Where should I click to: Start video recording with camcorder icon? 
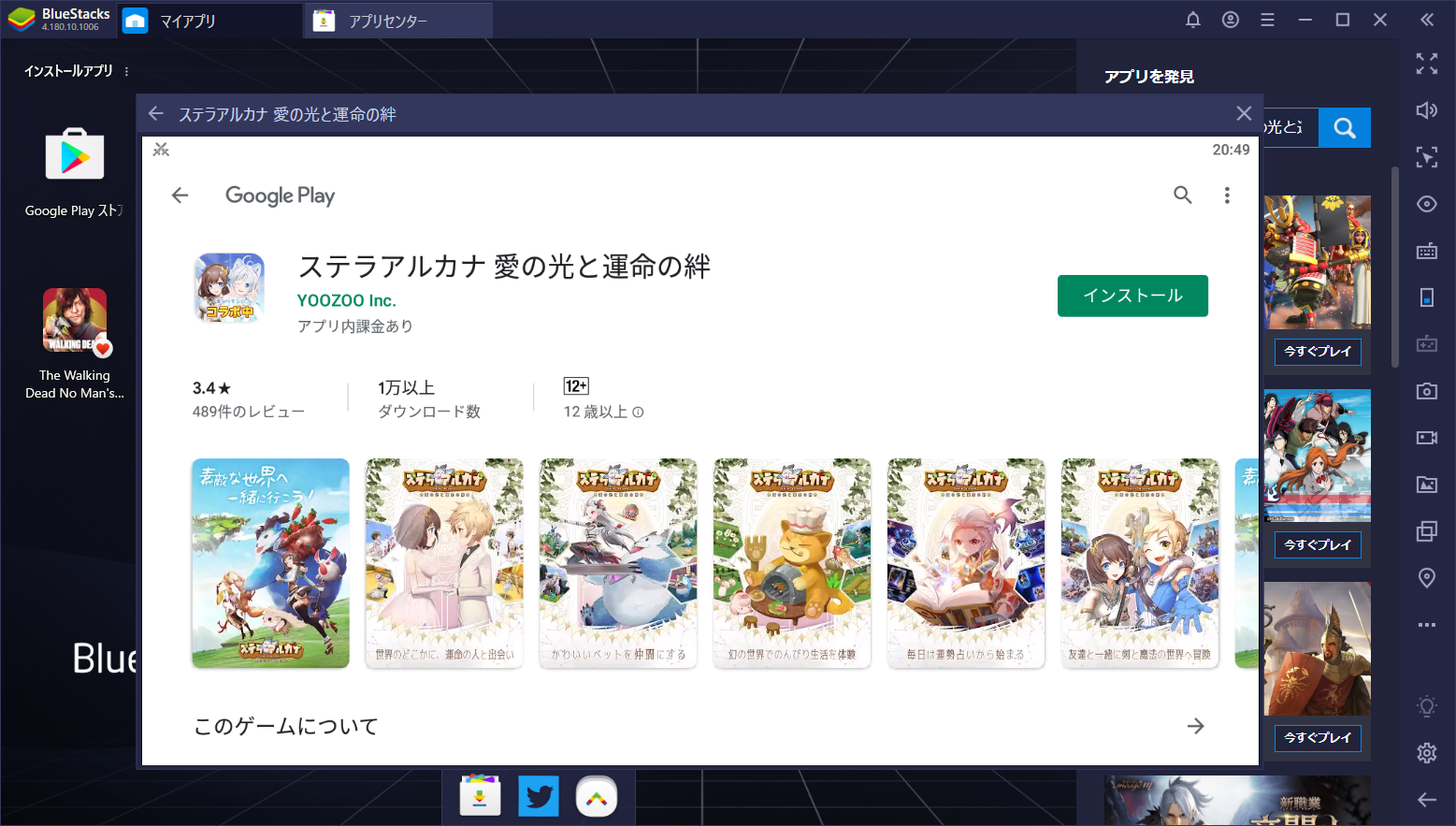pos(1427,437)
